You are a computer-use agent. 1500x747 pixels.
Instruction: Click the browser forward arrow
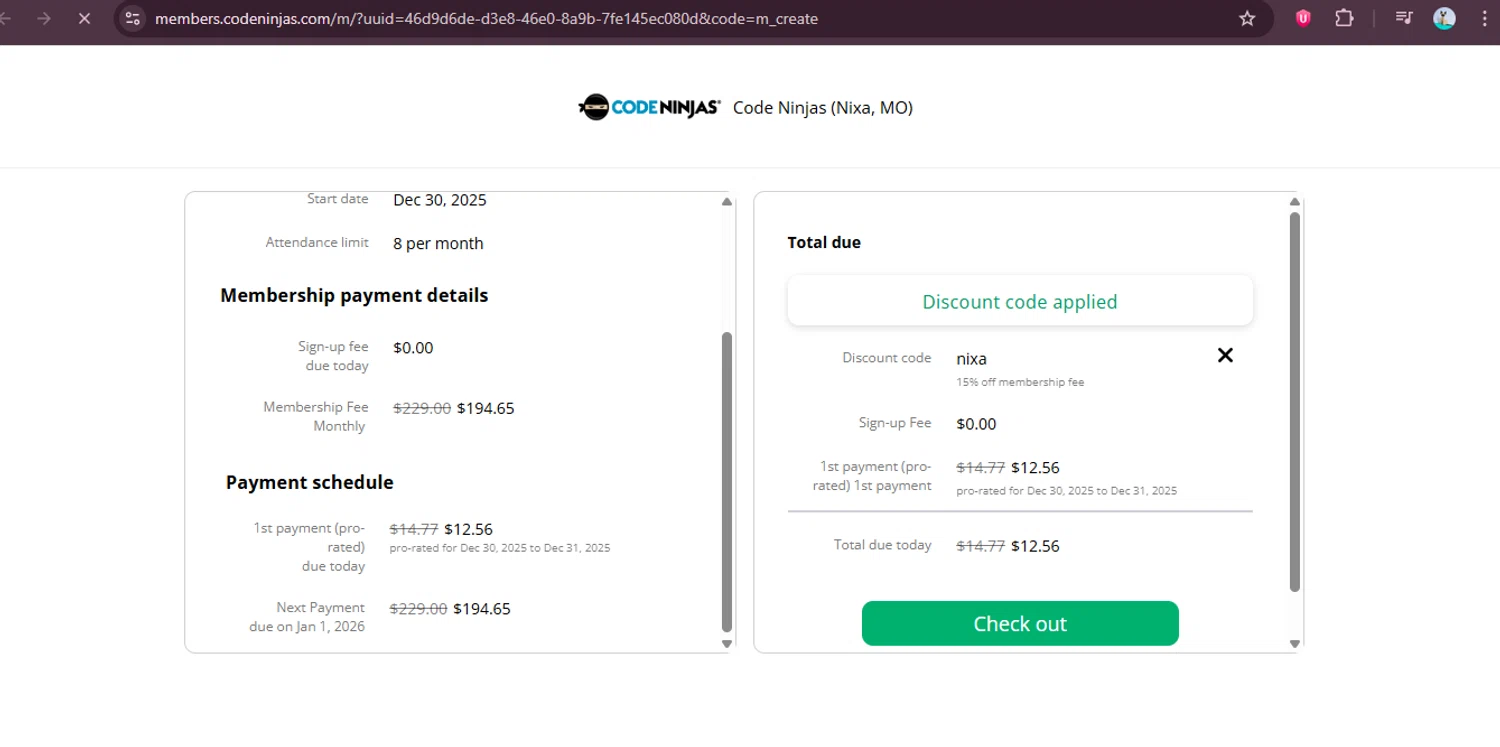click(x=44, y=18)
